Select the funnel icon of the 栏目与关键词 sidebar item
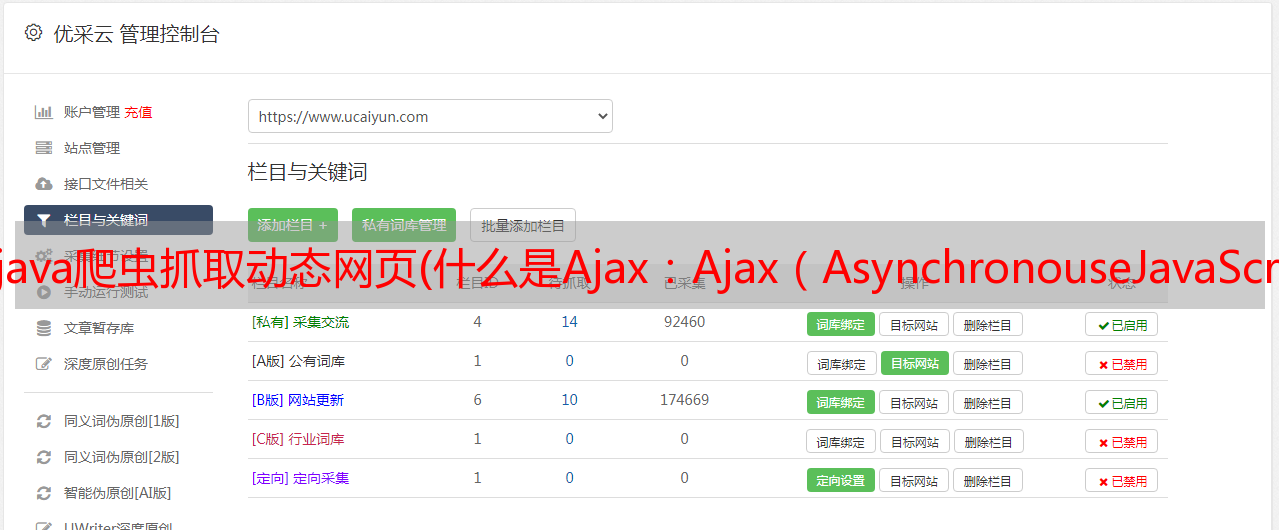This screenshot has height=530, width=1279. click(43, 220)
